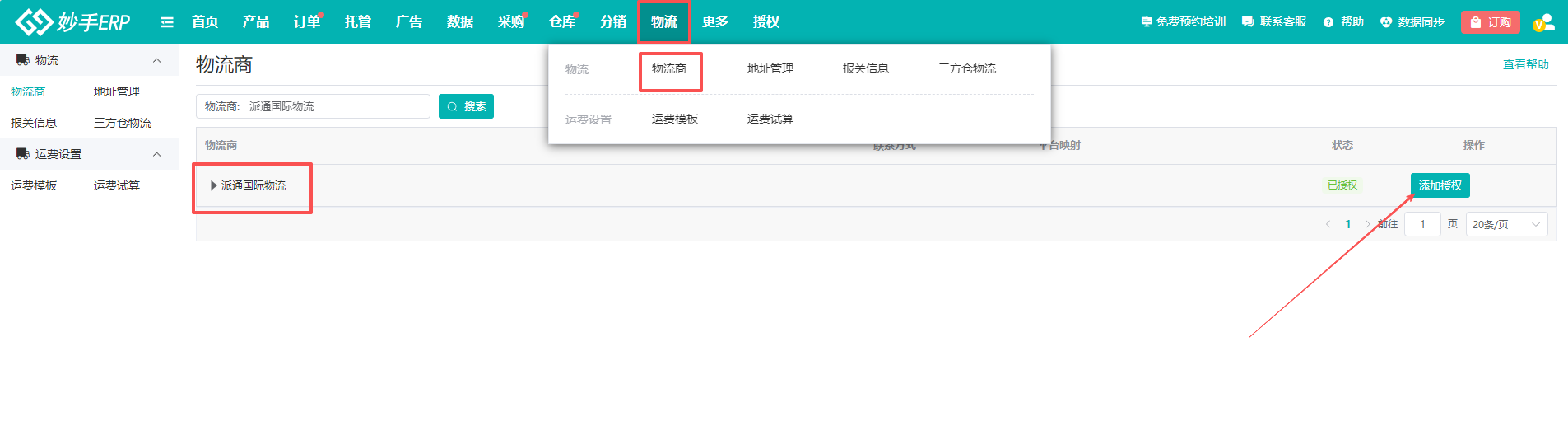Collapse the 运费设置 sidebar section

pos(156,154)
